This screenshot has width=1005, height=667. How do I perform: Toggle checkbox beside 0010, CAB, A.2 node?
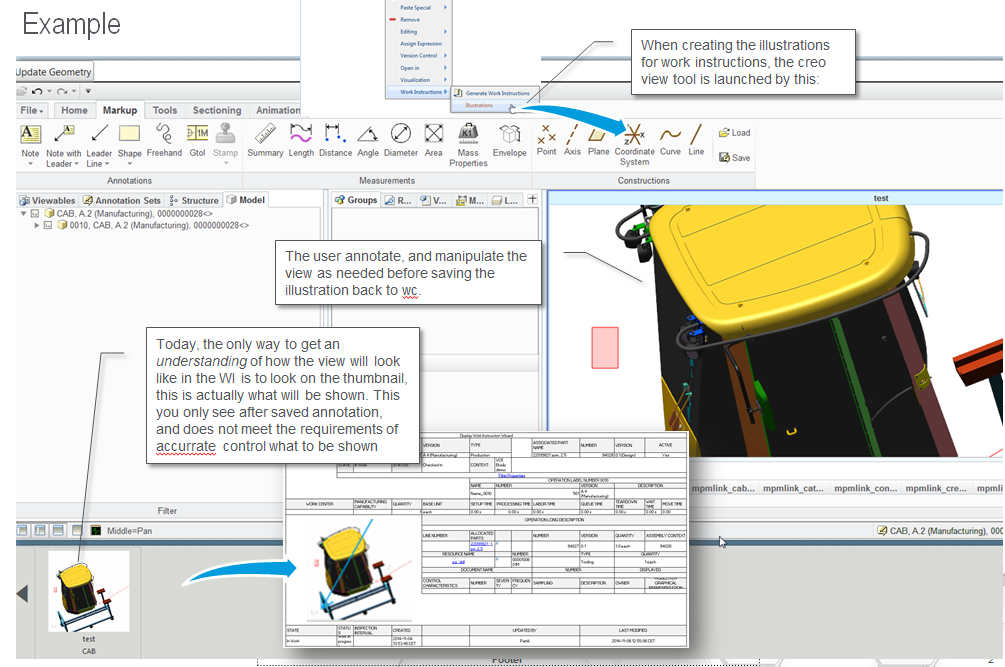click(49, 225)
